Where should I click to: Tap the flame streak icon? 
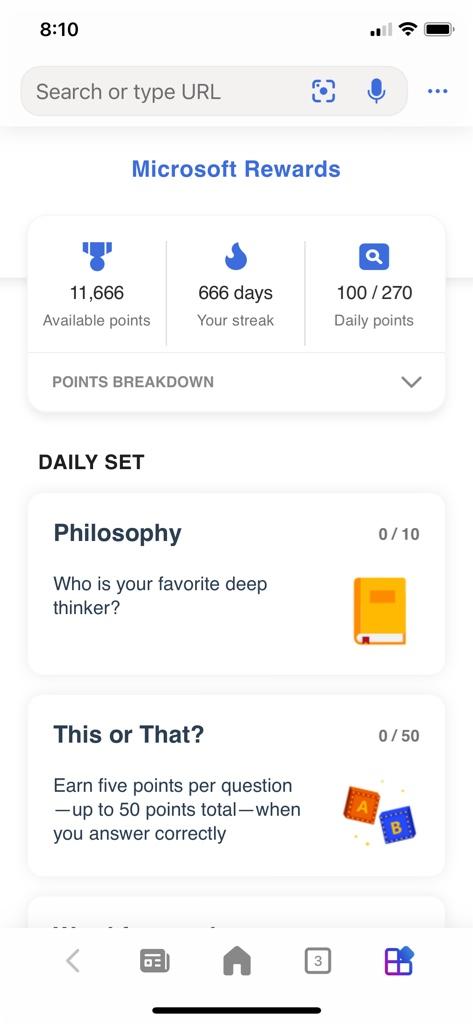(x=236, y=256)
